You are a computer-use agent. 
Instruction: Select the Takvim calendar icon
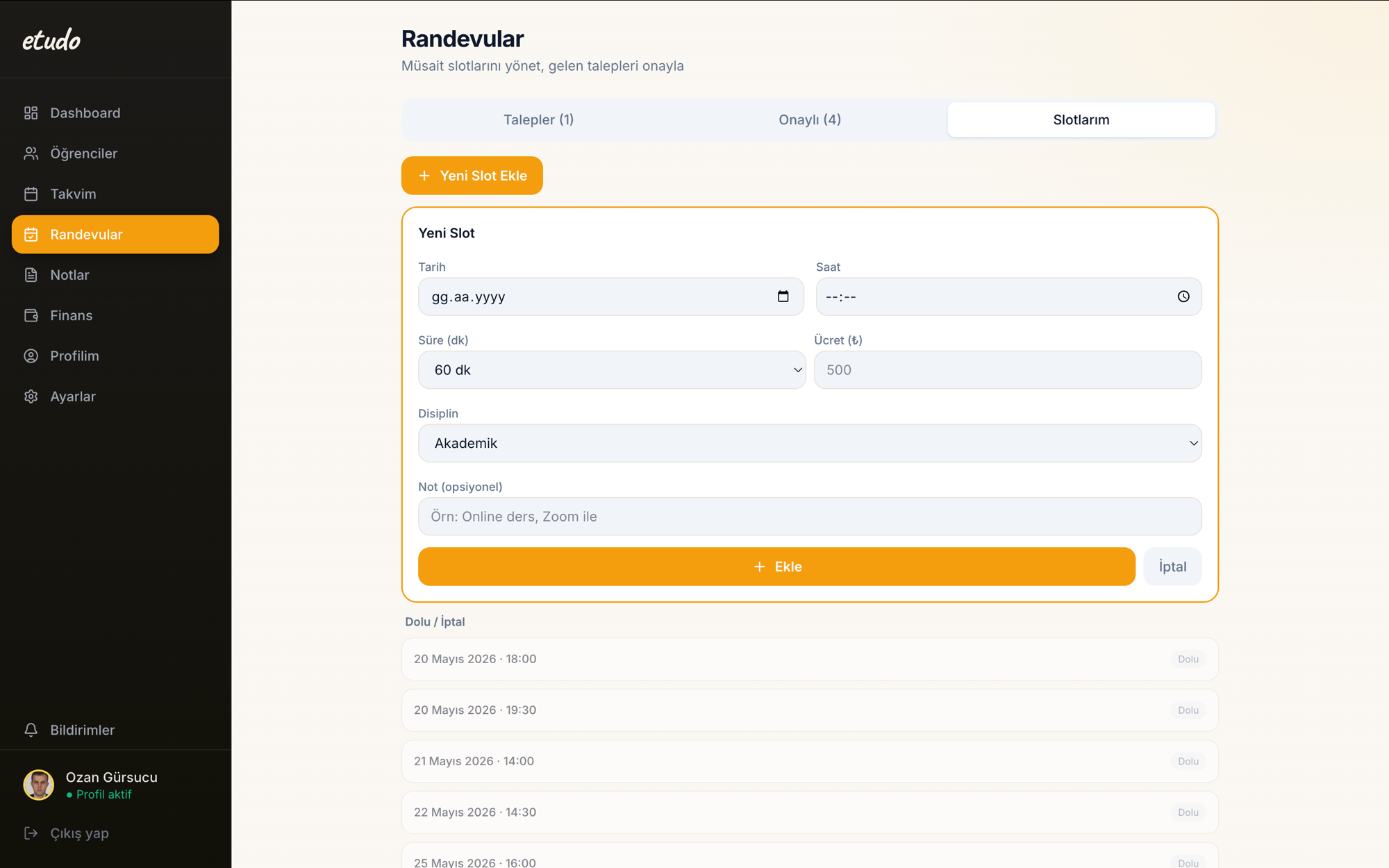click(x=31, y=194)
